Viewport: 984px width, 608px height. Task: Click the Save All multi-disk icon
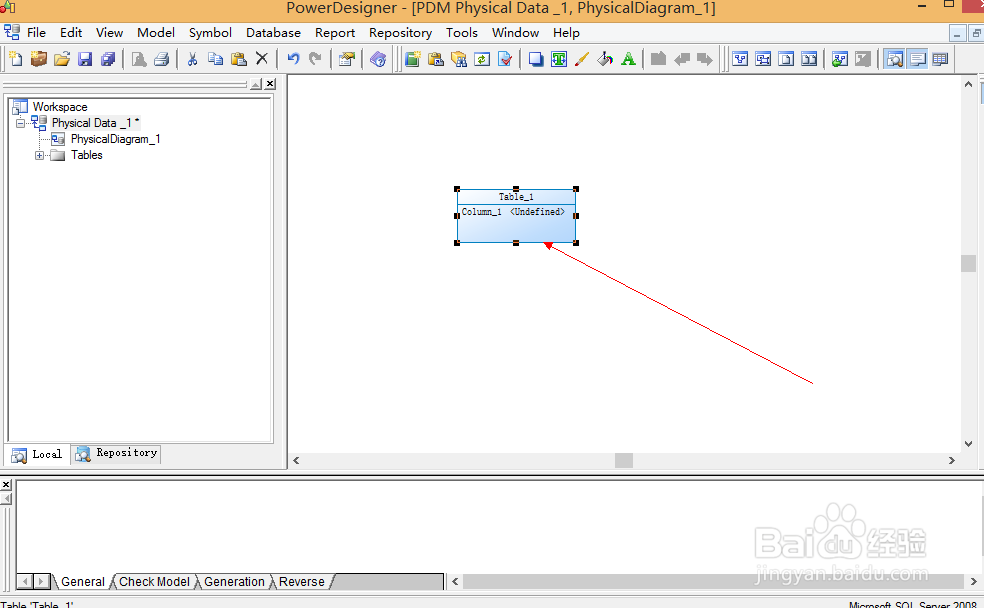[x=108, y=59]
